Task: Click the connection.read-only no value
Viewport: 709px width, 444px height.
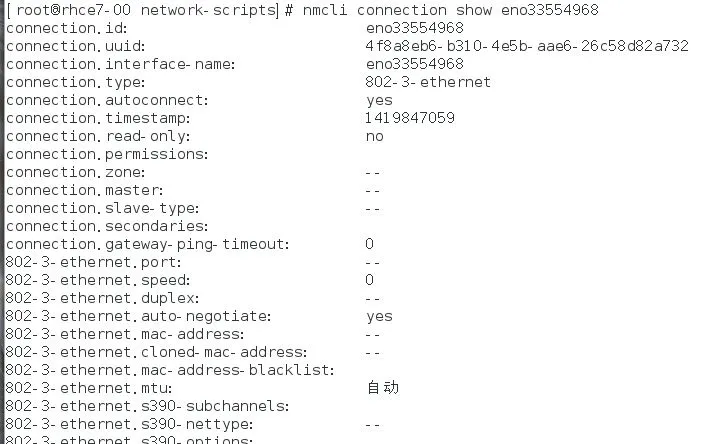Action: (x=374, y=136)
